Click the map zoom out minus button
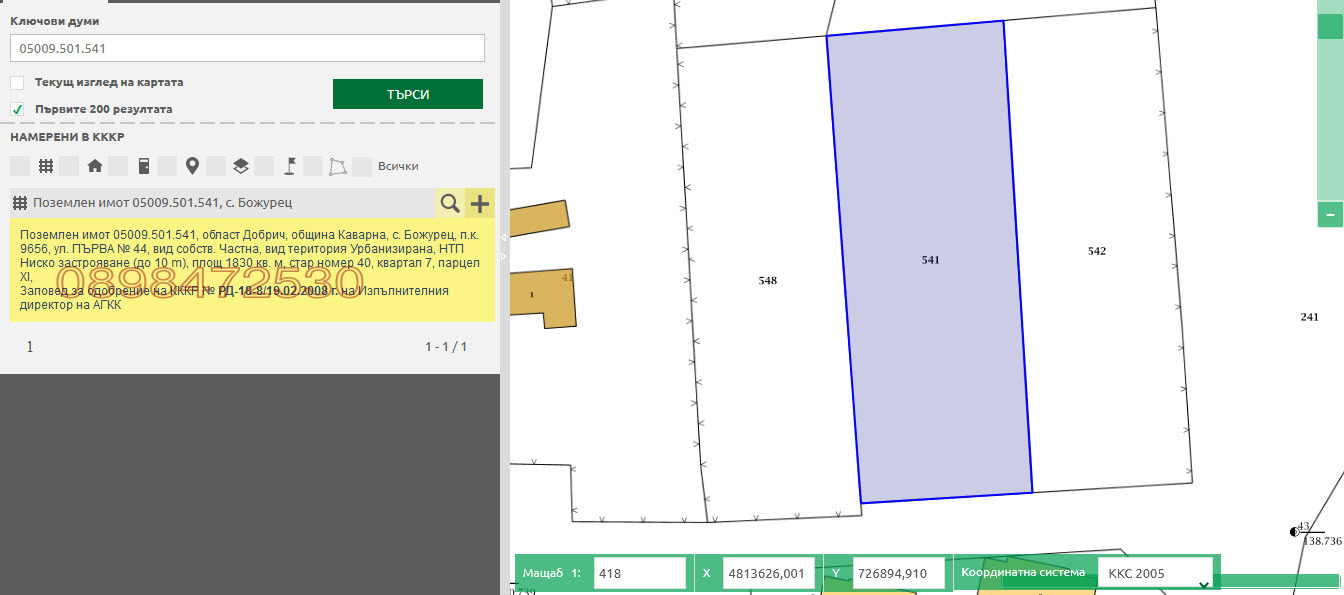Viewport: 1344px width, 595px height. (x=1330, y=214)
